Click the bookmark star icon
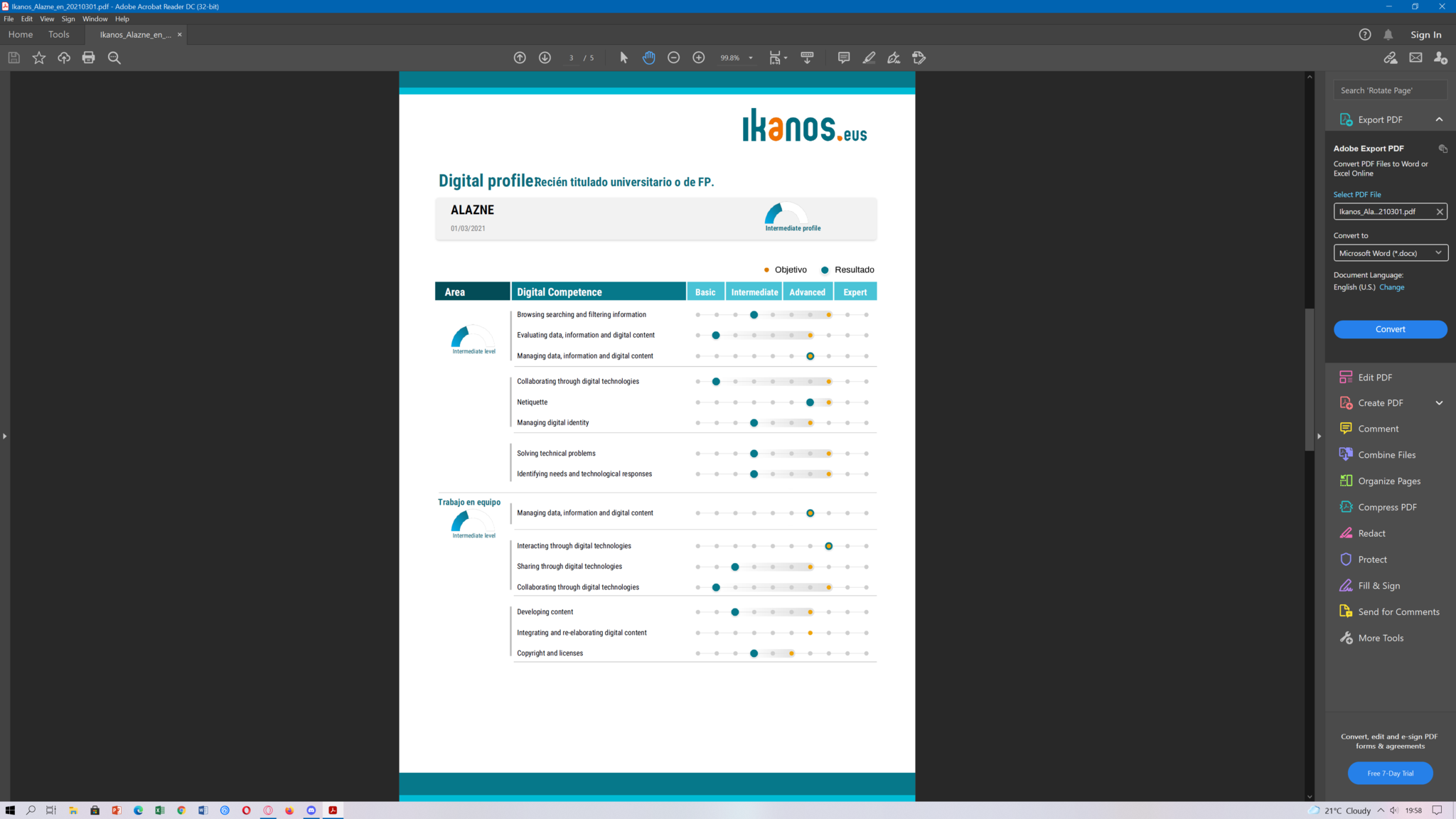Viewport: 1456px width, 819px height. tap(39, 58)
